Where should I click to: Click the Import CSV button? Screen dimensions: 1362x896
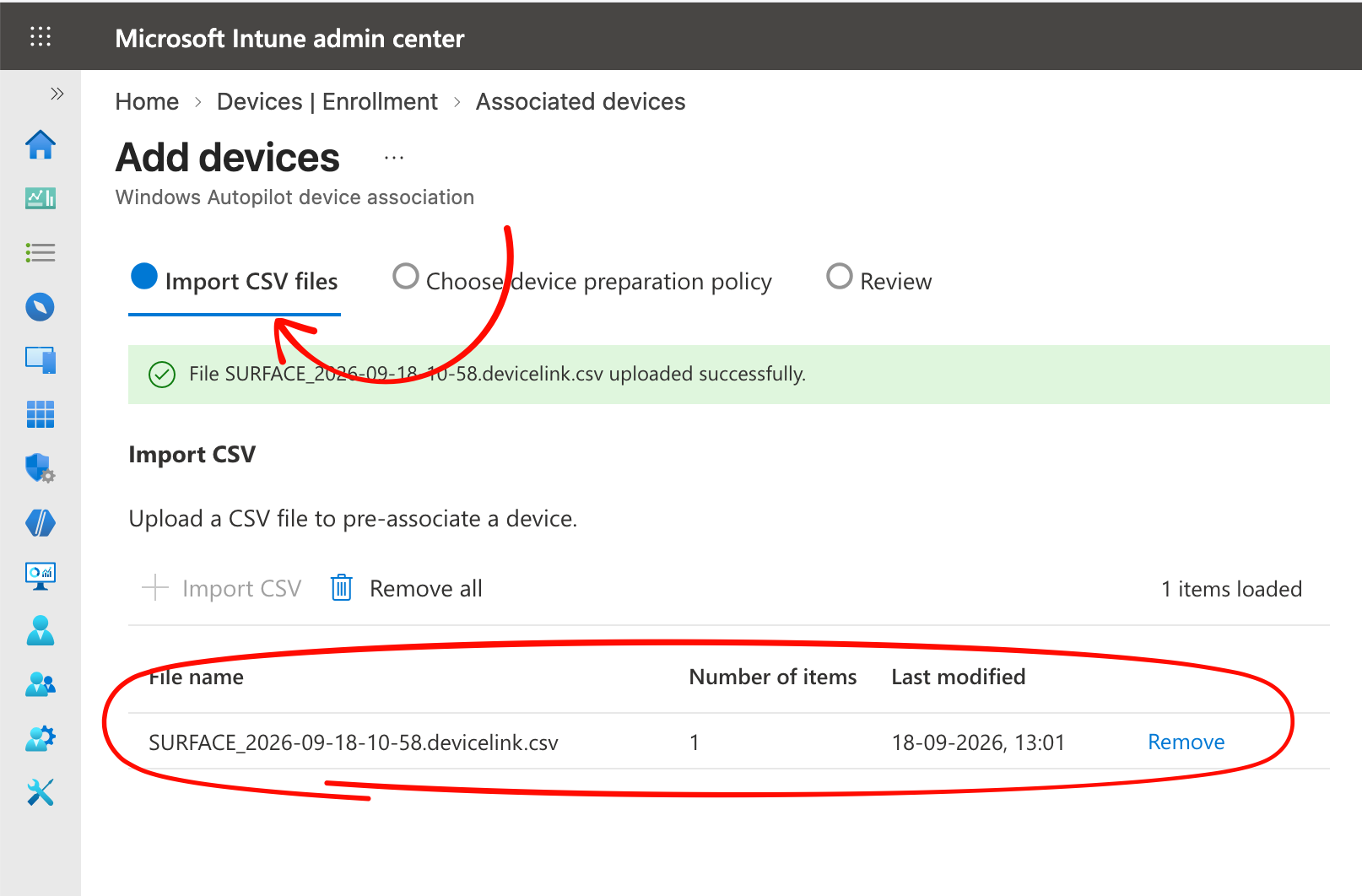(x=222, y=588)
